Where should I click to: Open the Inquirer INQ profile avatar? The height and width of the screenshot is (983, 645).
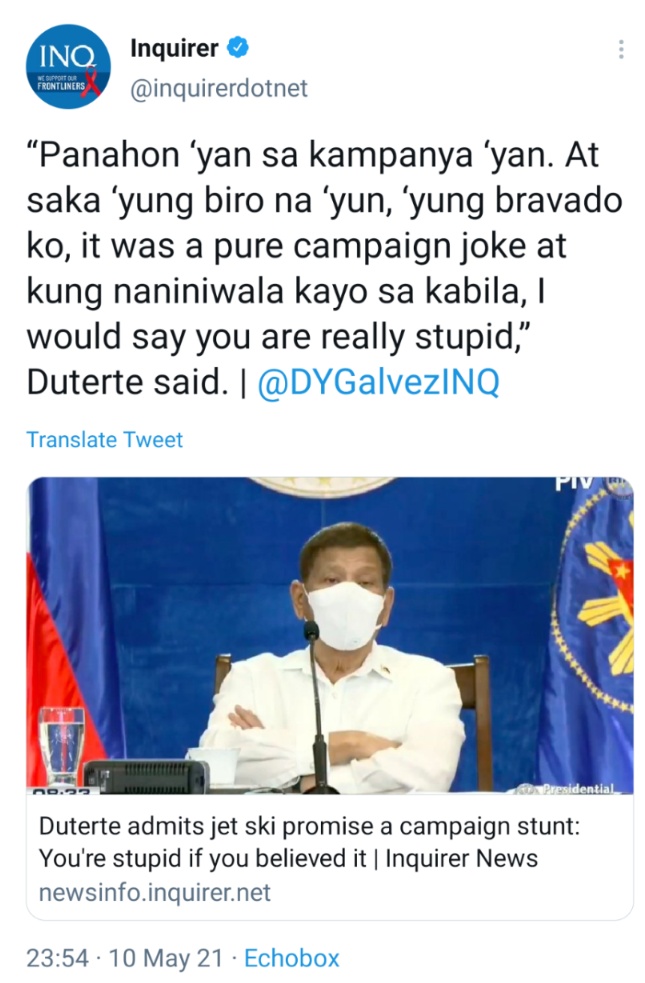pos(68,66)
